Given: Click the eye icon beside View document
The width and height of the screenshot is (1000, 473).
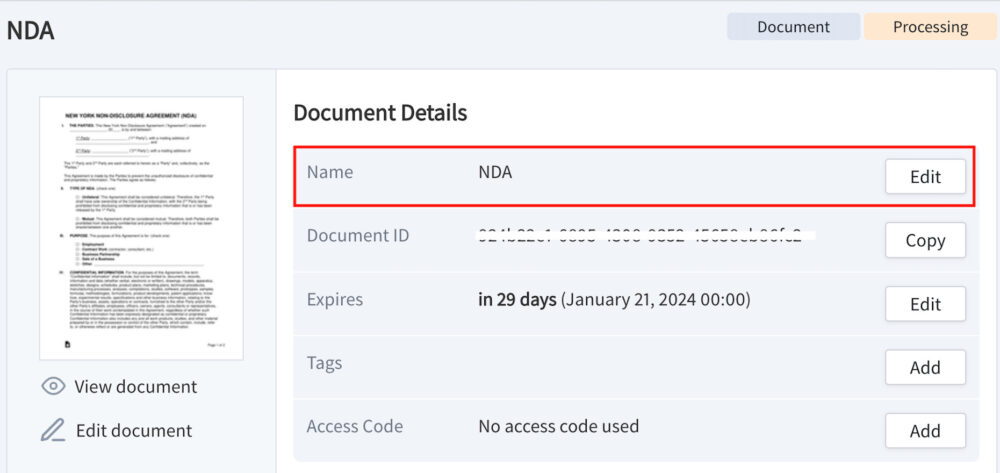Looking at the screenshot, I should pos(53,387).
